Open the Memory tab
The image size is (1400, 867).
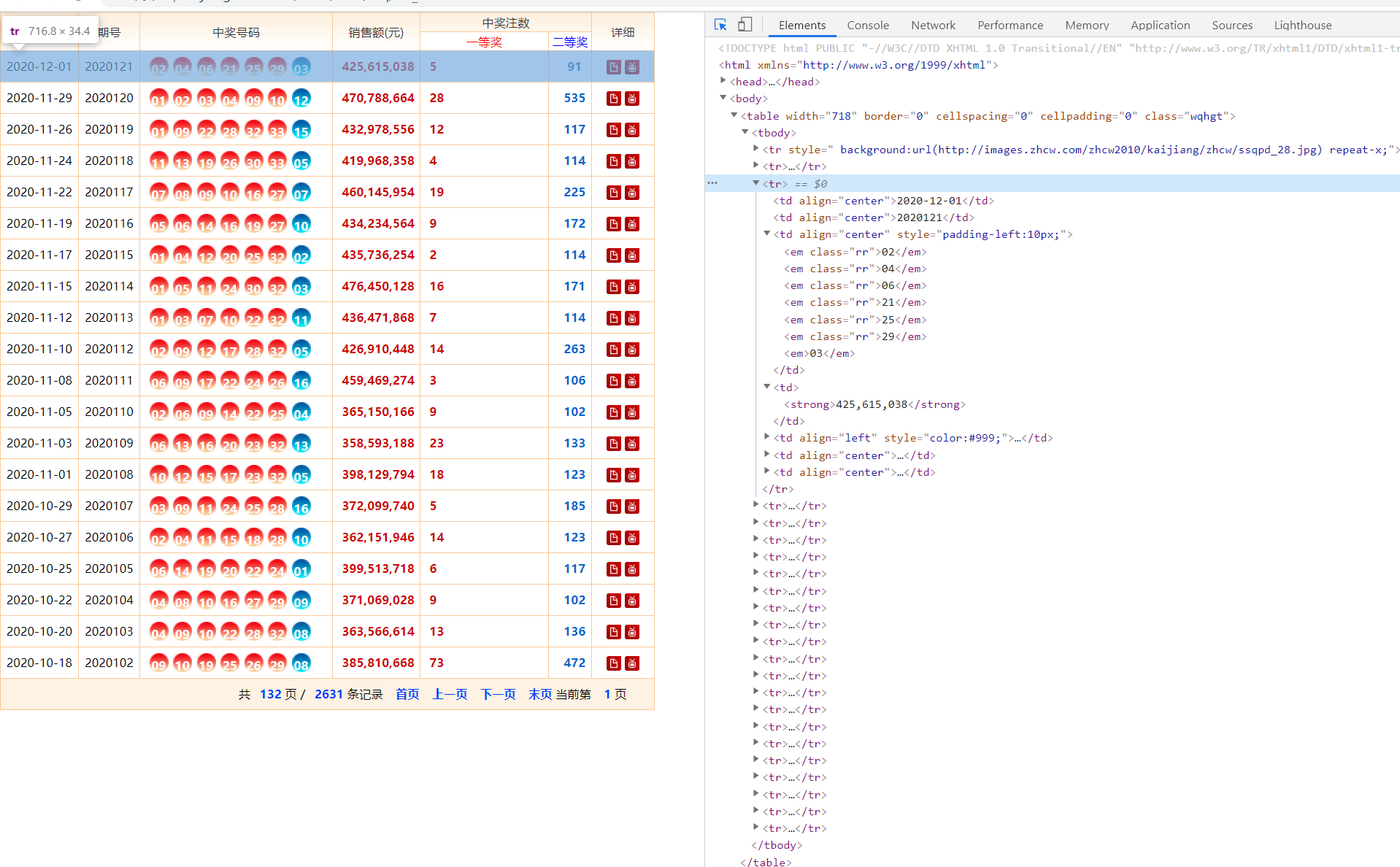click(1087, 25)
